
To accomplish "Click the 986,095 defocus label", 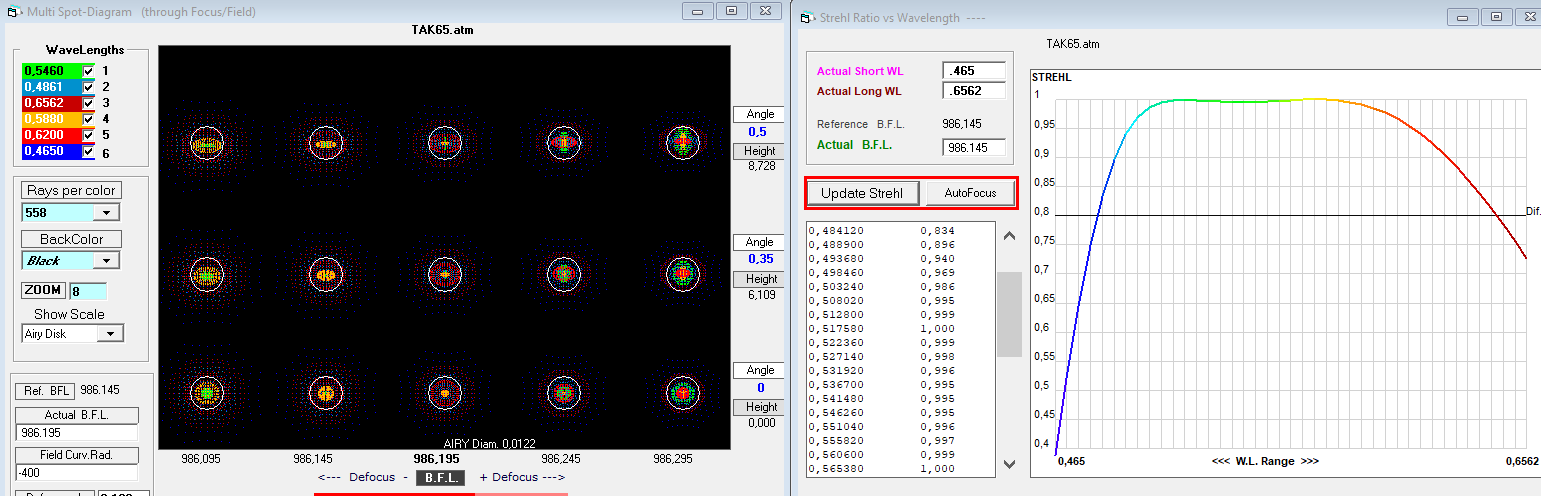I will tap(203, 459).
